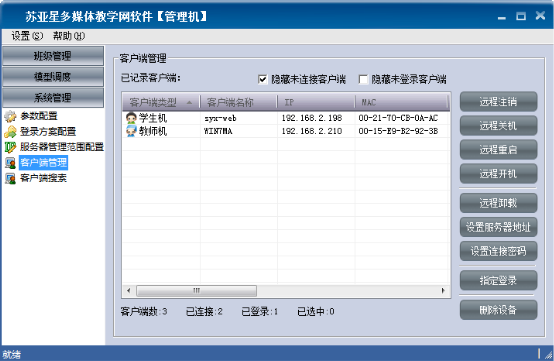Image resolution: width=554 pixels, height=361 pixels.
Task: Select 客户端搜索 in sidebar
Action: 43,178
